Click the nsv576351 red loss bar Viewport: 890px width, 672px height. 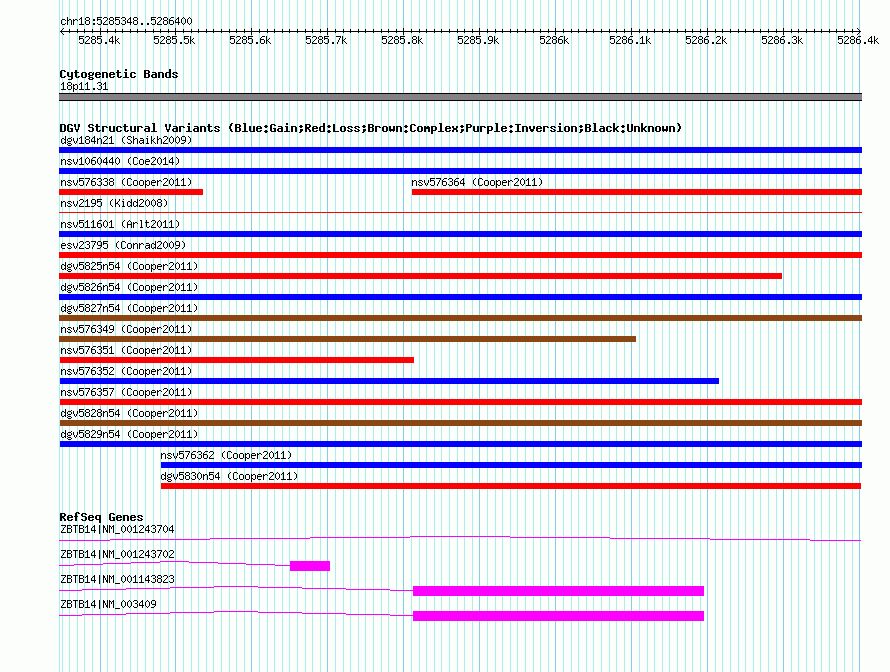click(x=237, y=360)
